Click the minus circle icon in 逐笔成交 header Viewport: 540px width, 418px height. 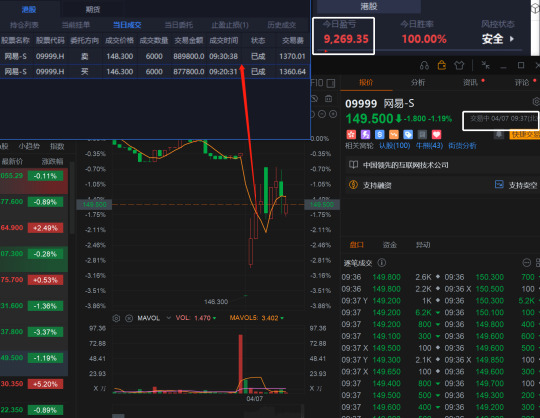coord(527,263)
